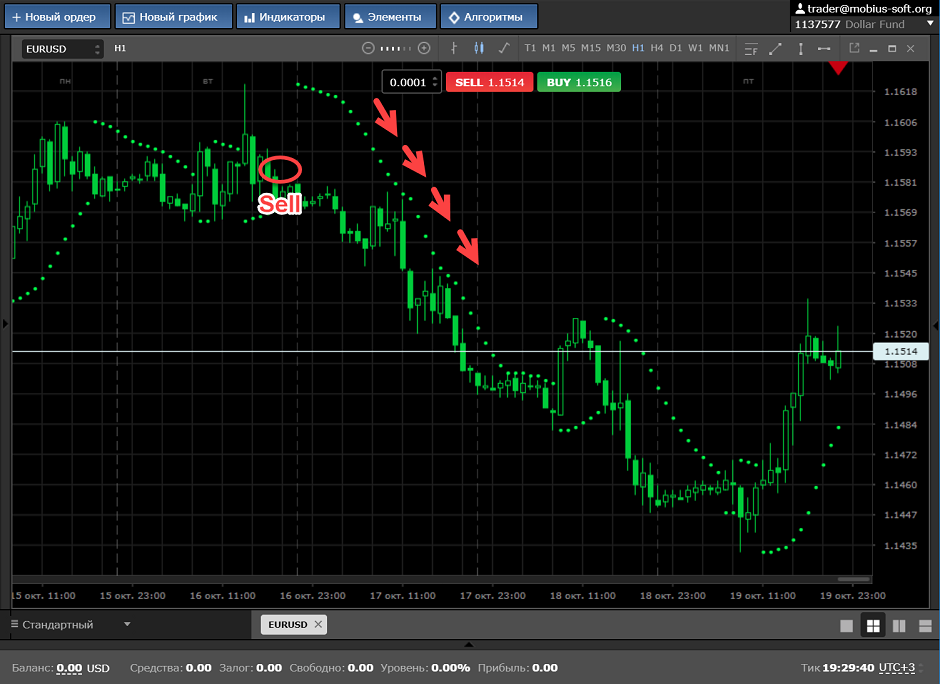Open the EURUSD symbol selector
This screenshot has height=684, width=940.
(62, 49)
